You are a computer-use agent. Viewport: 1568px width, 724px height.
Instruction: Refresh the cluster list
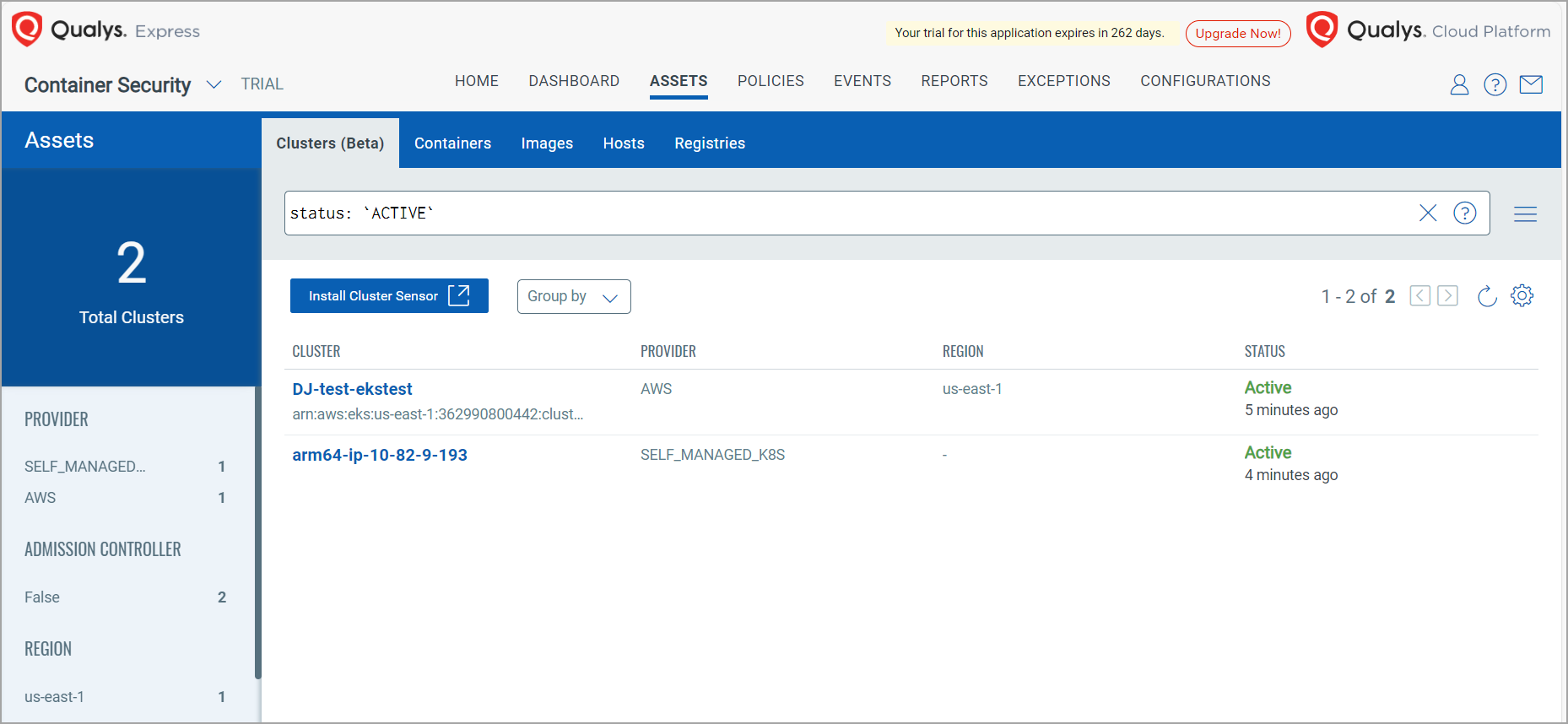(x=1487, y=296)
